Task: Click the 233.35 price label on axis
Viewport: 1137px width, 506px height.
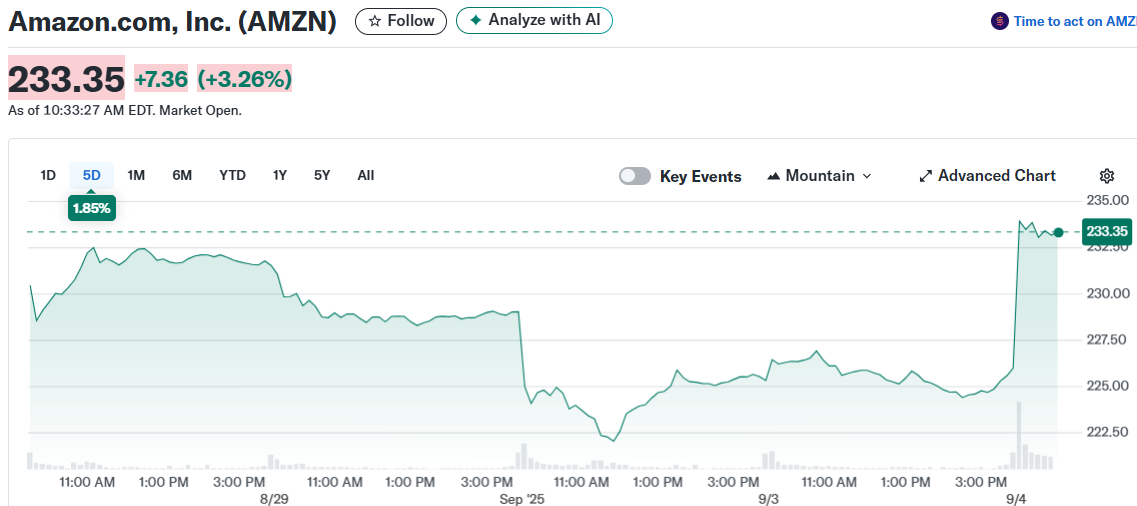Action: [x=1106, y=232]
